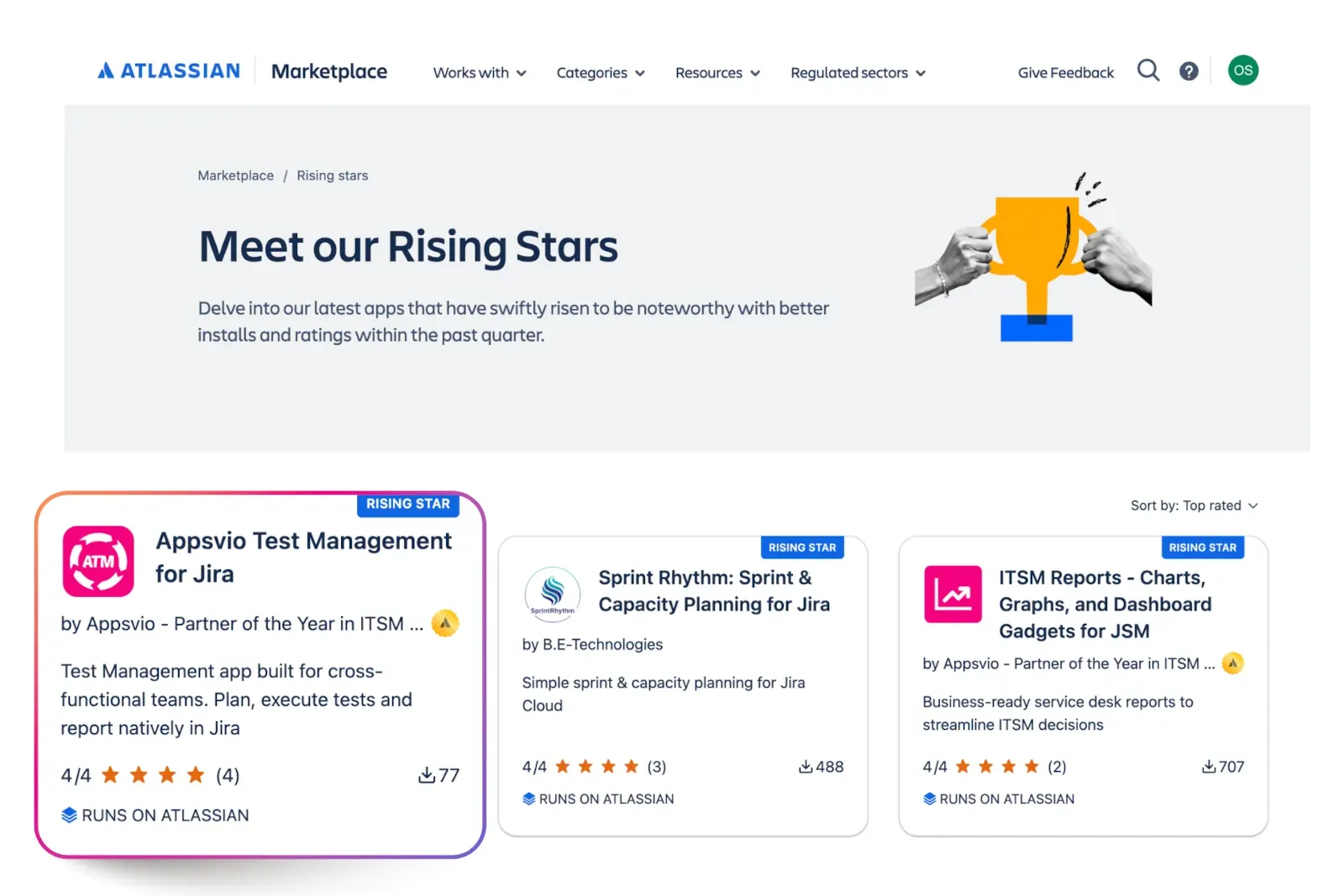The height and width of the screenshot is (896, 1344).
Task: Click the Atlassian logo
Action: (x=167, y=71)
